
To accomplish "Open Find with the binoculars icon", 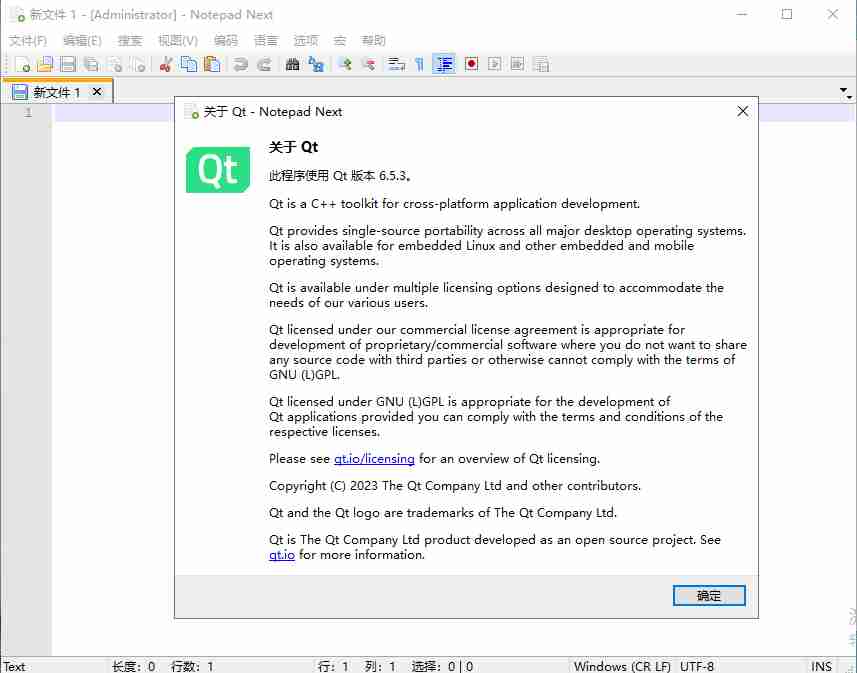I will click(x=292, y=64).
